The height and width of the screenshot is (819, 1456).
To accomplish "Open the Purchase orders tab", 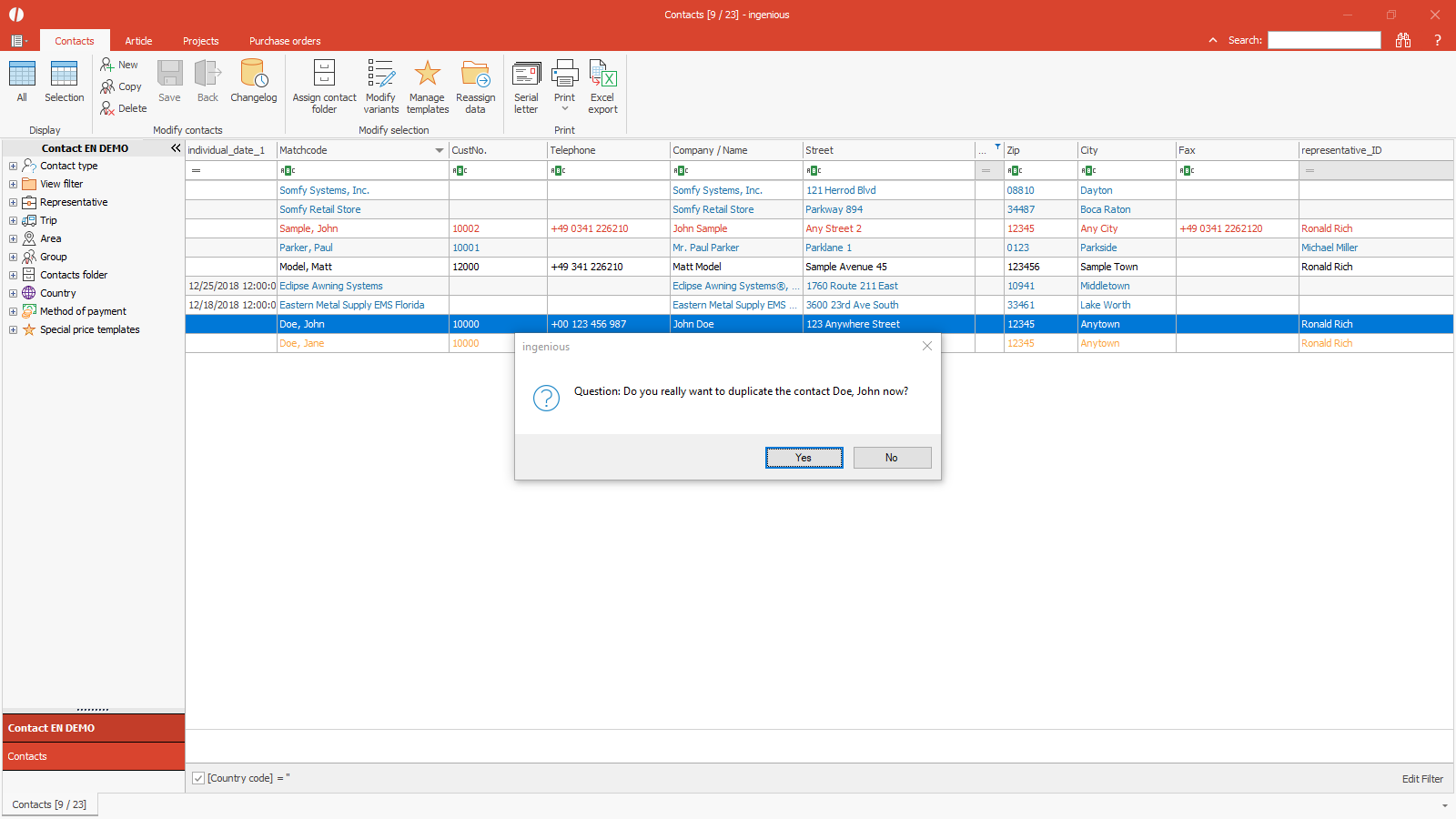I will (285, 41).
